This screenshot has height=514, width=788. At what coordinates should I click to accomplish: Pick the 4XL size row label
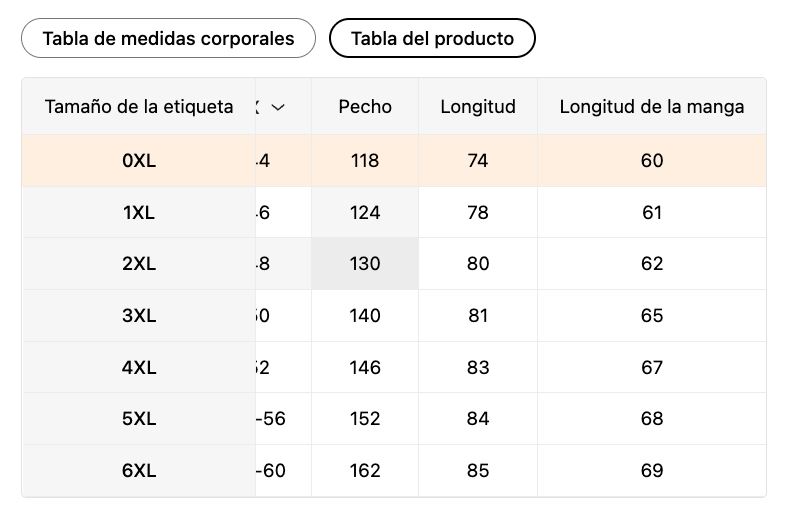(139, 368)
